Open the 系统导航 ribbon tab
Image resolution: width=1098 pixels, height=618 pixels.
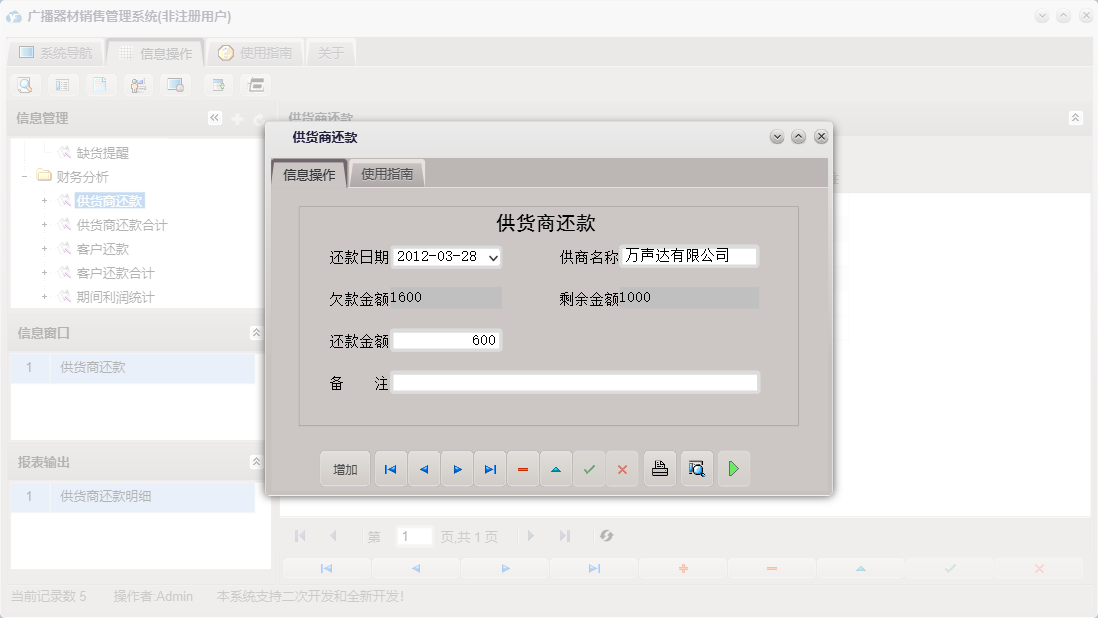click(x=57, y=51)
